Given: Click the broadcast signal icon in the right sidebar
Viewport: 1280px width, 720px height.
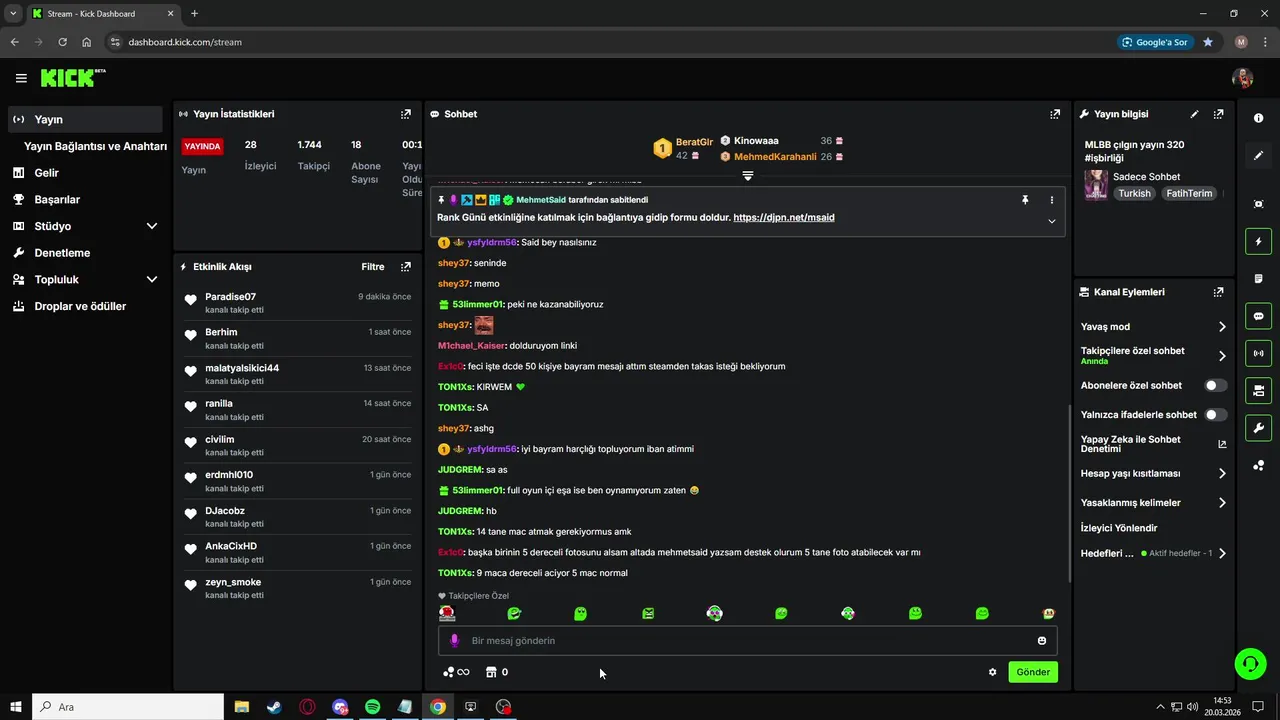Looking at the screenshot, I should click(1258, 353).
